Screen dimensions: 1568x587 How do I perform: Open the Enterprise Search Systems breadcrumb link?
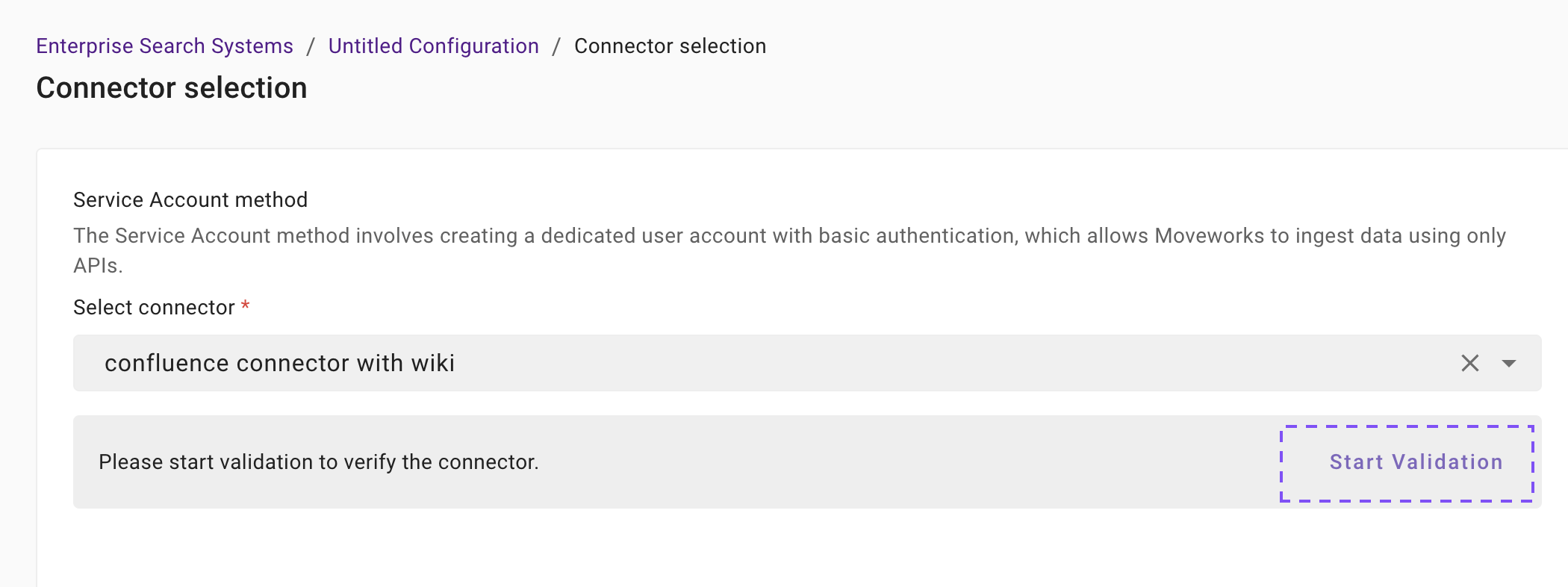164,46
